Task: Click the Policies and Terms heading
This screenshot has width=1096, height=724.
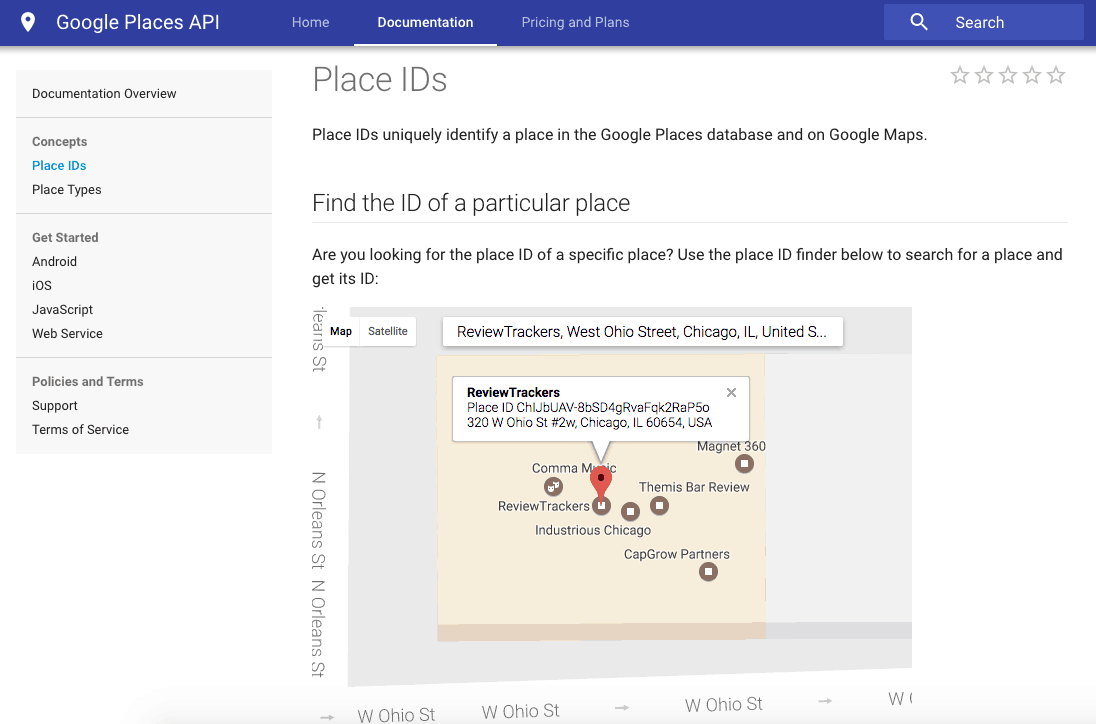Action: pyautogui.click(x=87, y=382)
